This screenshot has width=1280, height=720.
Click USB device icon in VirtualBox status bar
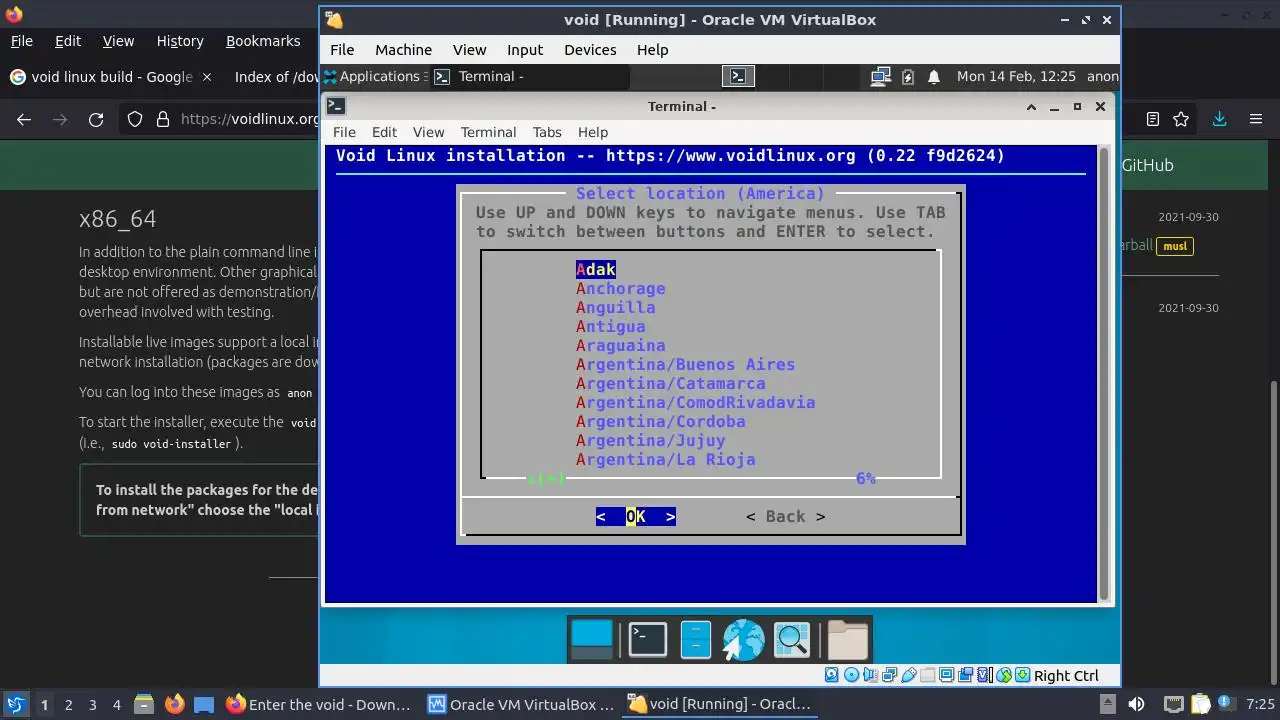tap(908, 676)
